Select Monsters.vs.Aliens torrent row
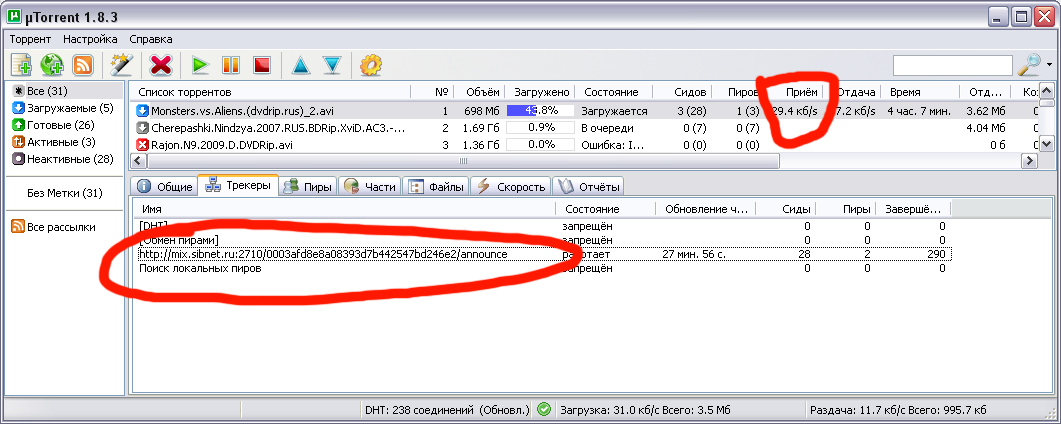1061x424 pixels. tap(582, 111)
